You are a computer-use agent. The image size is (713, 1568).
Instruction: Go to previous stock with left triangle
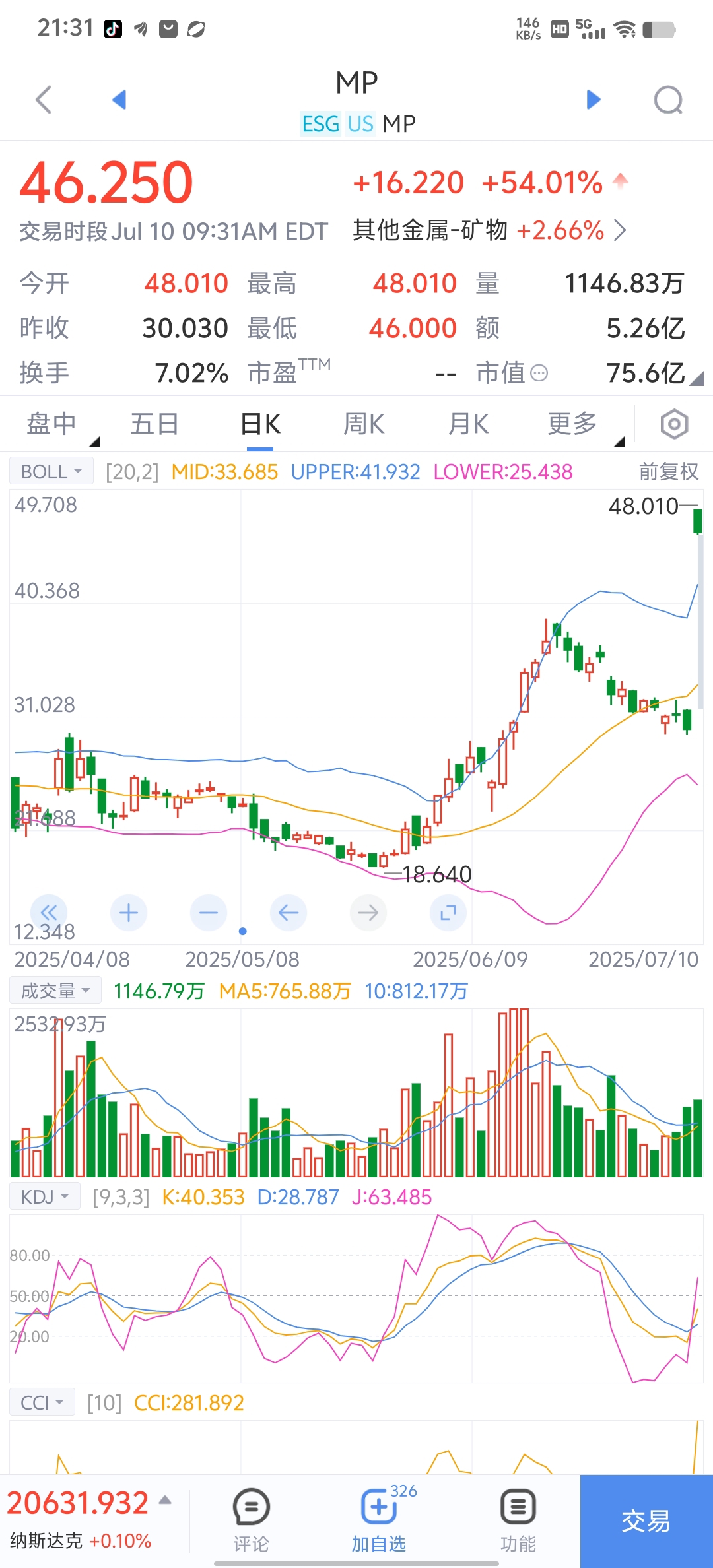pos(119,100)
